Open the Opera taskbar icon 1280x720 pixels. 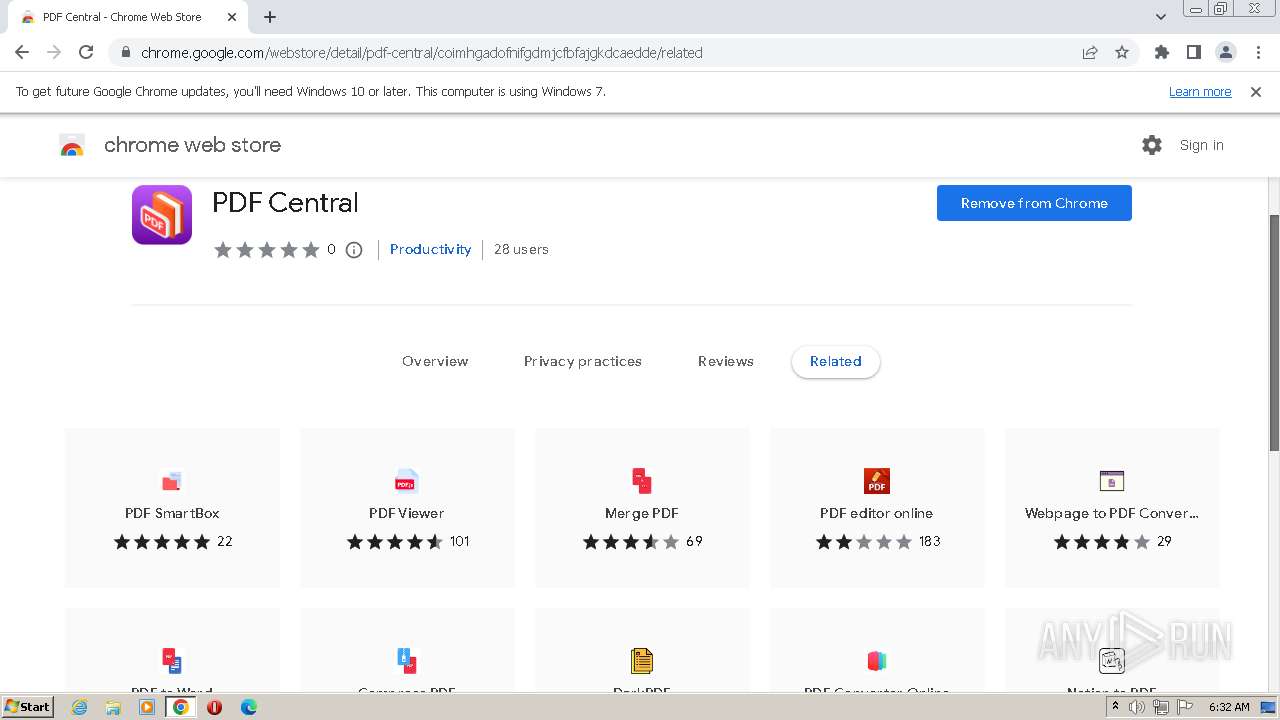pos(214,707)
